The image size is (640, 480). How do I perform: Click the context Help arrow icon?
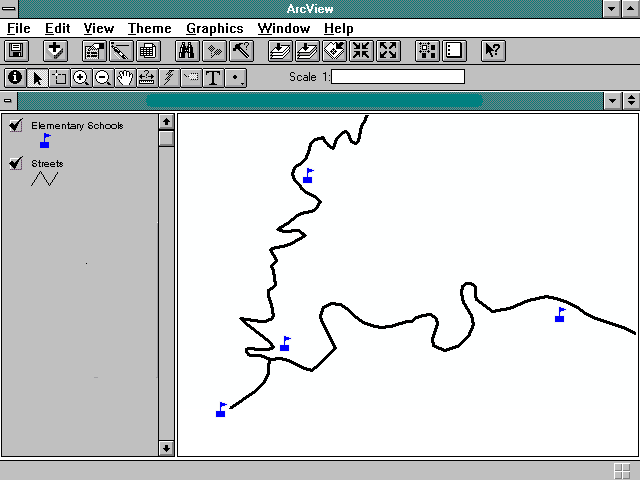pyautogui.click(x=491, y=50)
